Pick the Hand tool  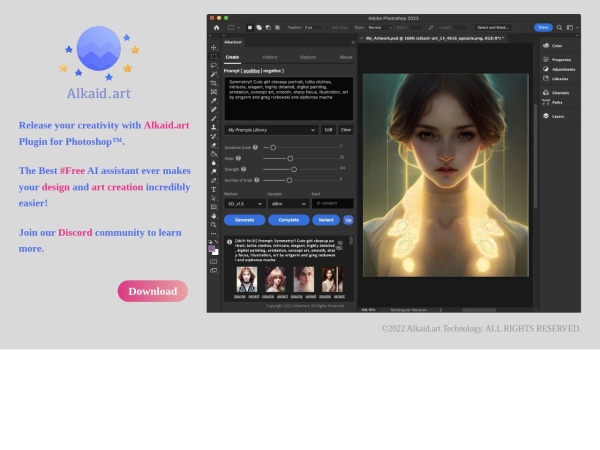(213, 215)
